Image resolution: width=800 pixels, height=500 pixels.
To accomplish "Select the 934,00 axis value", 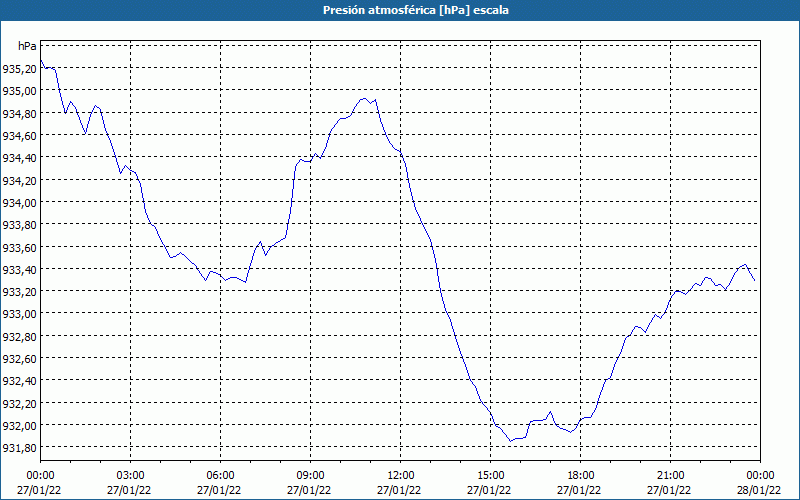I will click(19, 203).
